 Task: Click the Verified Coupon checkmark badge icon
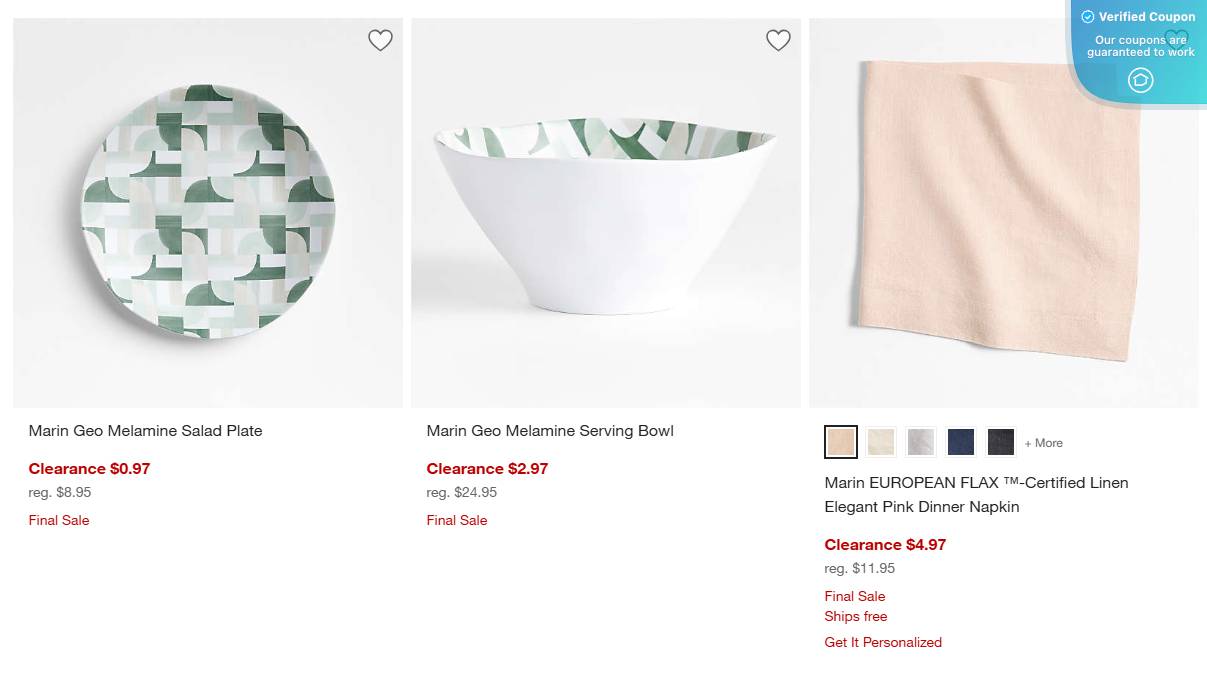coord(1086,16)
